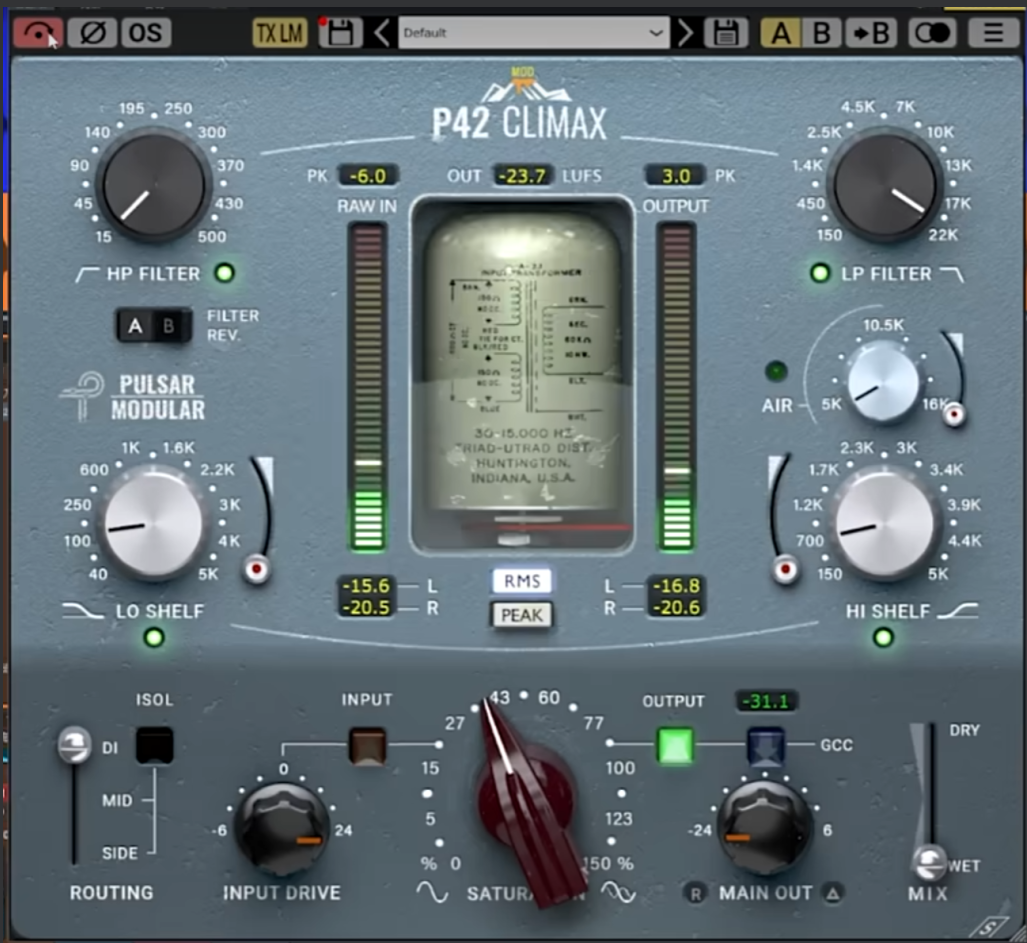Toggle the LP FILTER green LED
The width and height of the screenshot is (1027, 943).
pyautogui.click(x=821, y=273)
